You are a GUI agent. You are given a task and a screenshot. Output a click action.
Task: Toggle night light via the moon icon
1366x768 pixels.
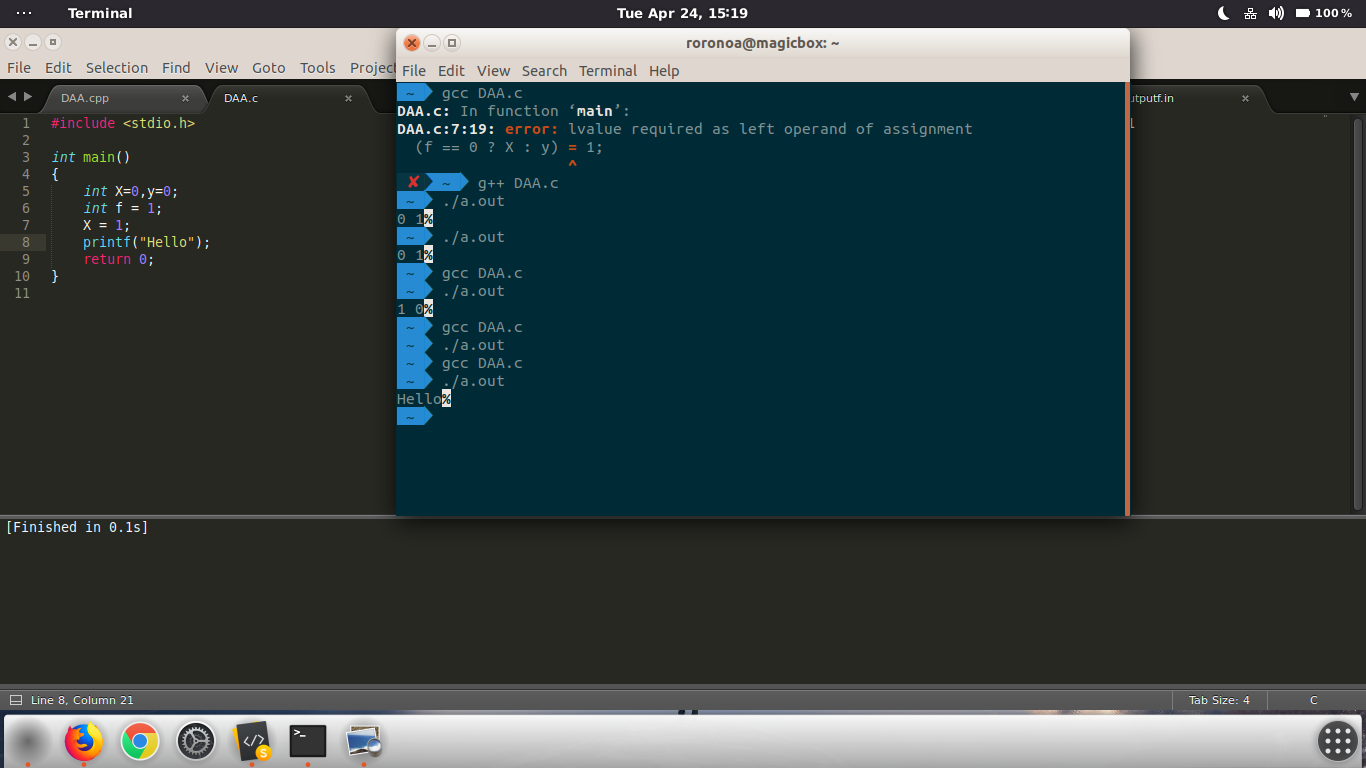coord(1222,13)
